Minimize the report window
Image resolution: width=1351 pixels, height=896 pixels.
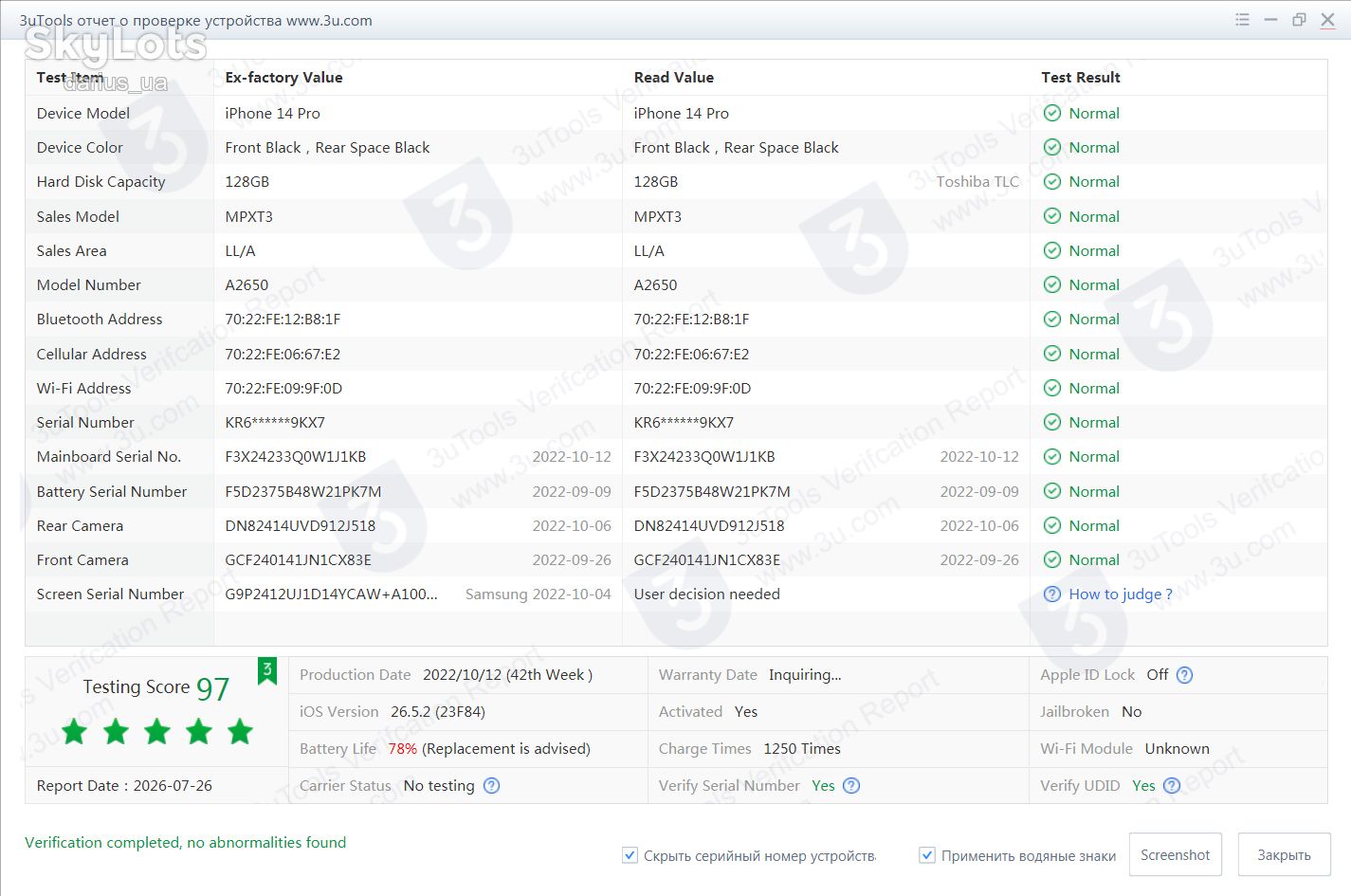1270,20
